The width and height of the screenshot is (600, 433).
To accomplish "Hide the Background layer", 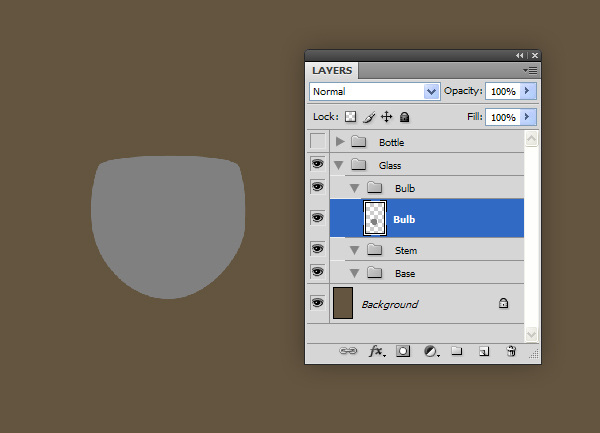I will (318, 303).
